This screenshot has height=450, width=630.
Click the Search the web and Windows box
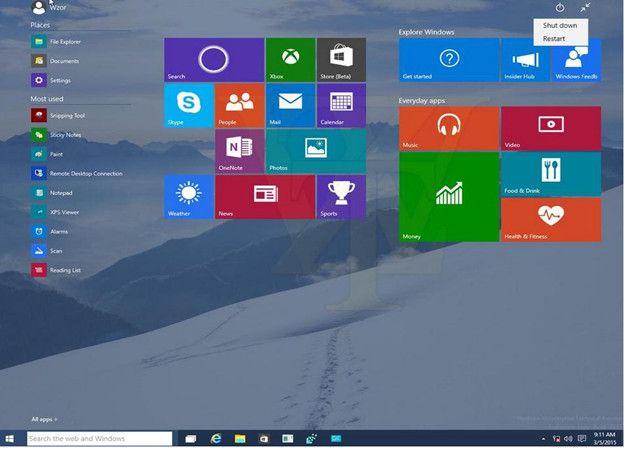coord(99,439)
